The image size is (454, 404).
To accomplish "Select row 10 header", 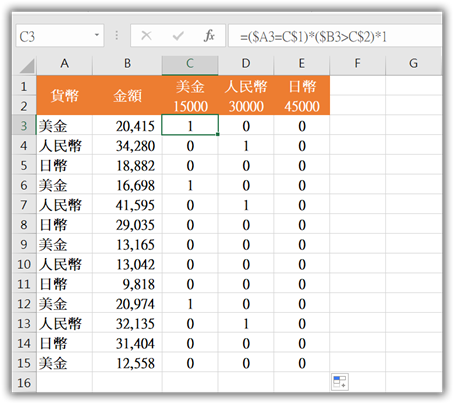I will click(x=24, y=264).
